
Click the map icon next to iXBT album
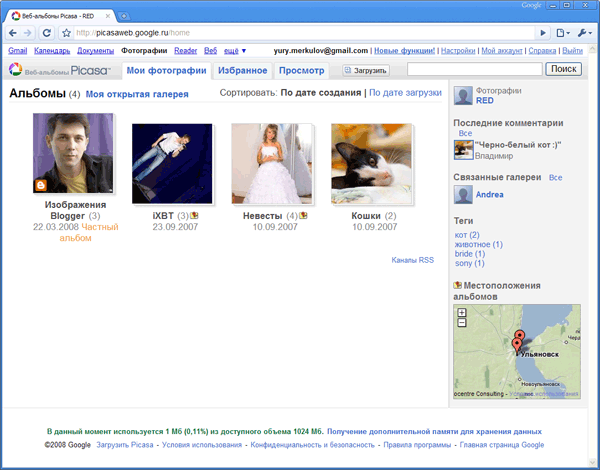[194, 216]
